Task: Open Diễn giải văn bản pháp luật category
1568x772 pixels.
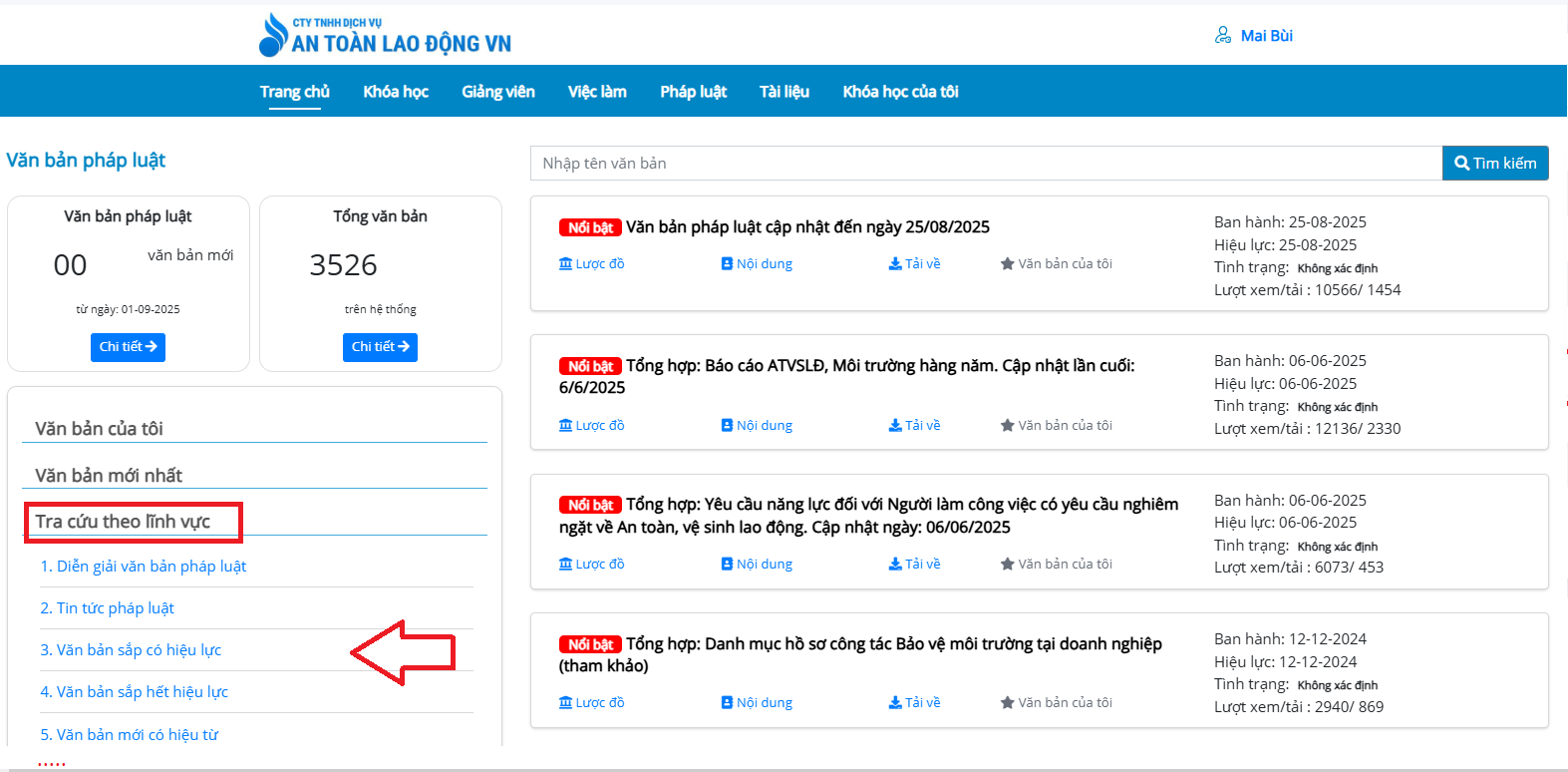Action: click(x=143, y=567)
